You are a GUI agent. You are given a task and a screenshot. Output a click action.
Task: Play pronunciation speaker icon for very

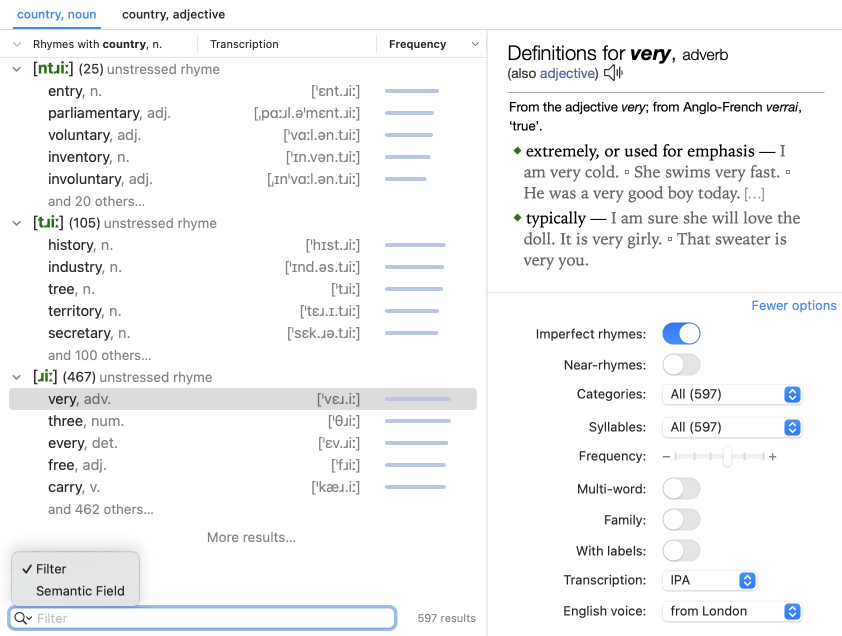613,73
